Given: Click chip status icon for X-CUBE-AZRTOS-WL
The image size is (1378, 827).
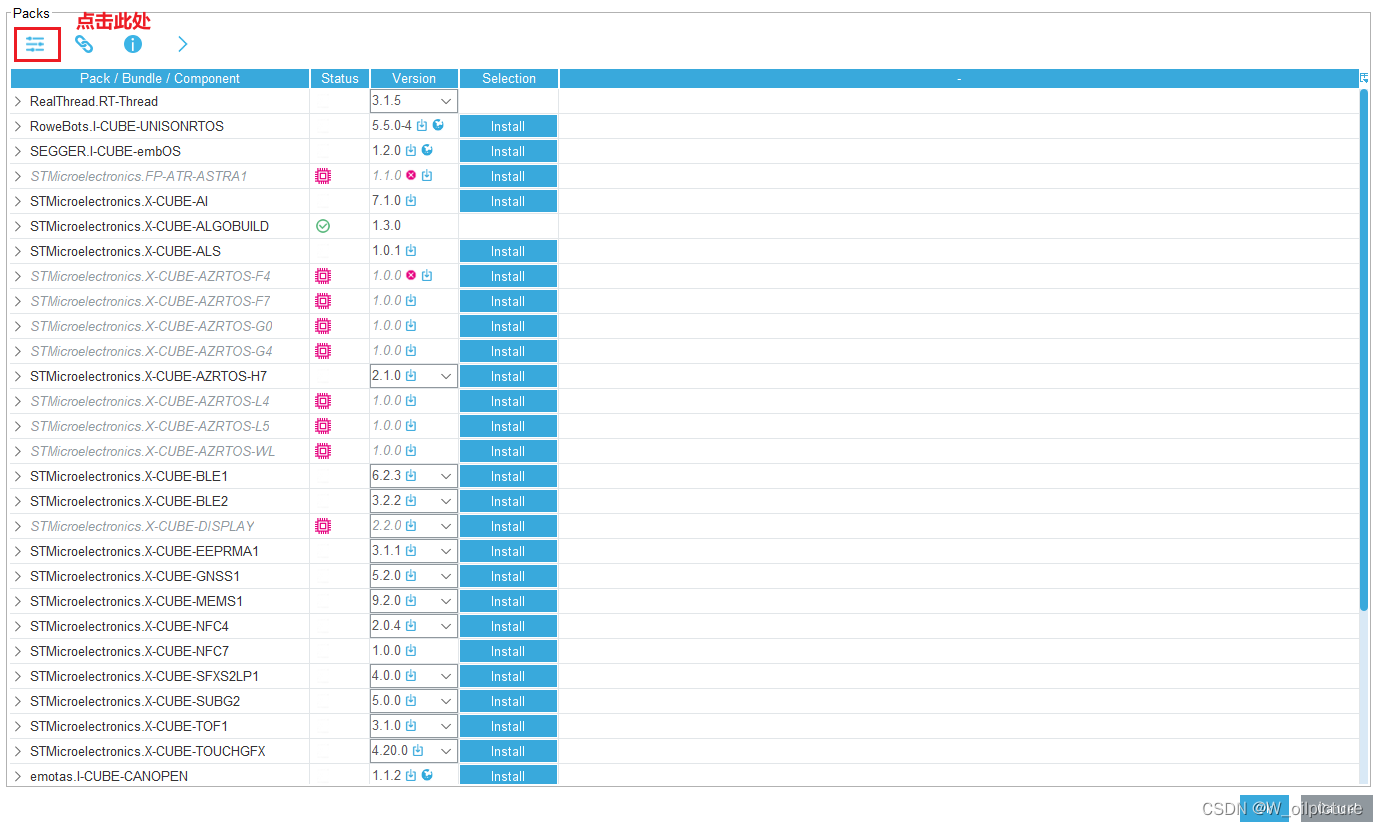Looking at the screenshot, I should [323, 451].
